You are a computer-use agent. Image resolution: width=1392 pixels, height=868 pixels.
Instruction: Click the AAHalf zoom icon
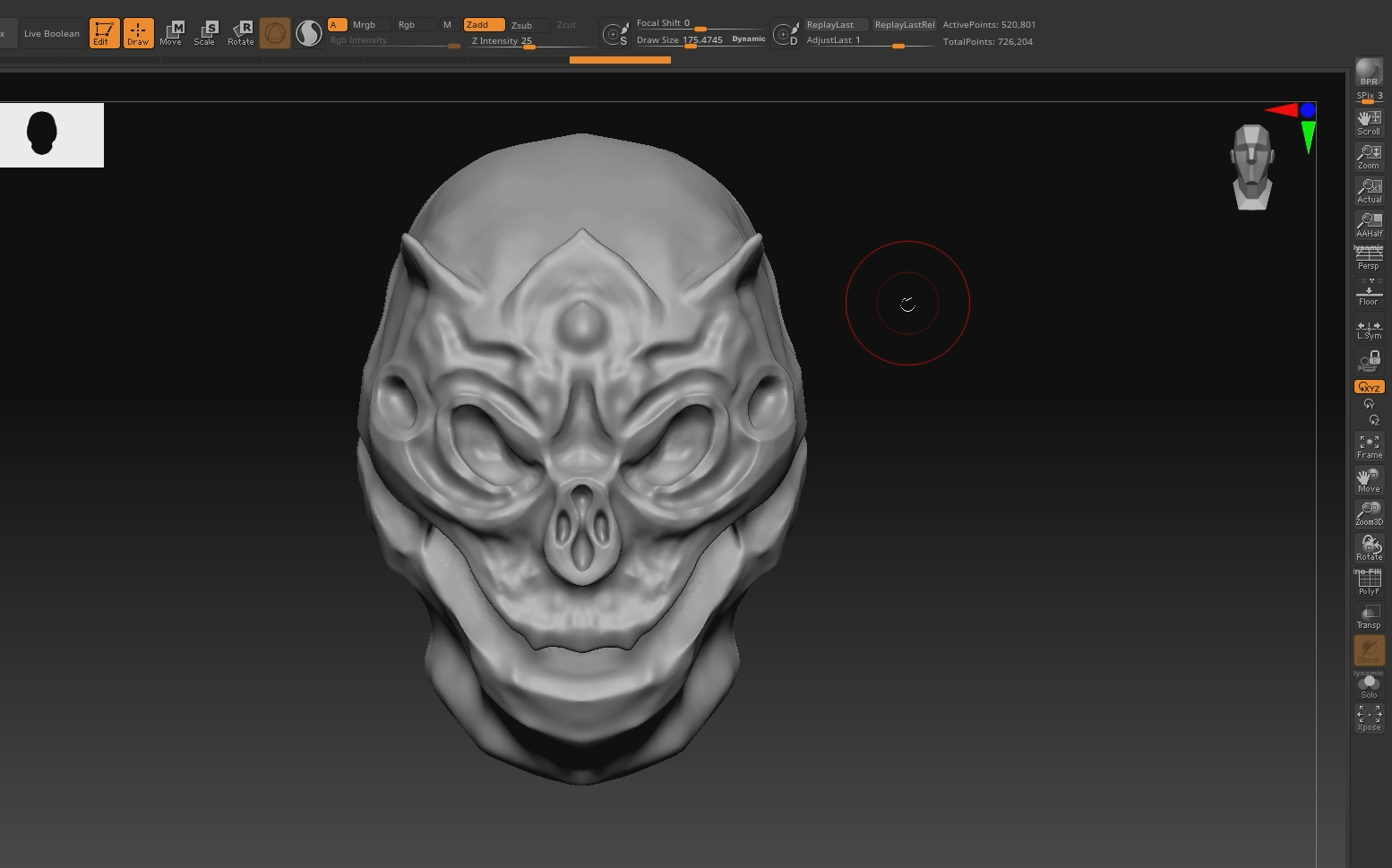[1368, 225]
